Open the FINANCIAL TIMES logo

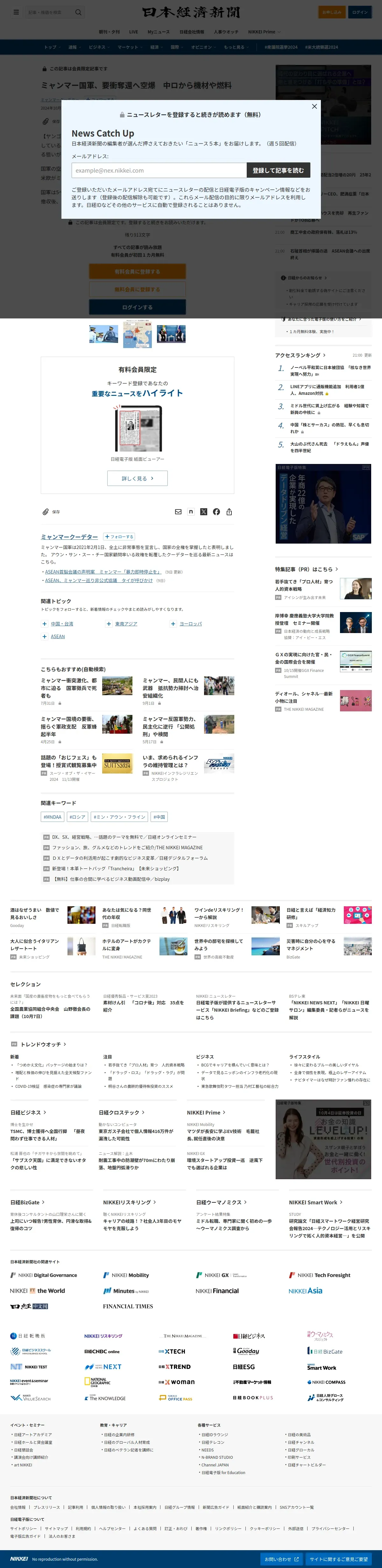pos(128,1306)
